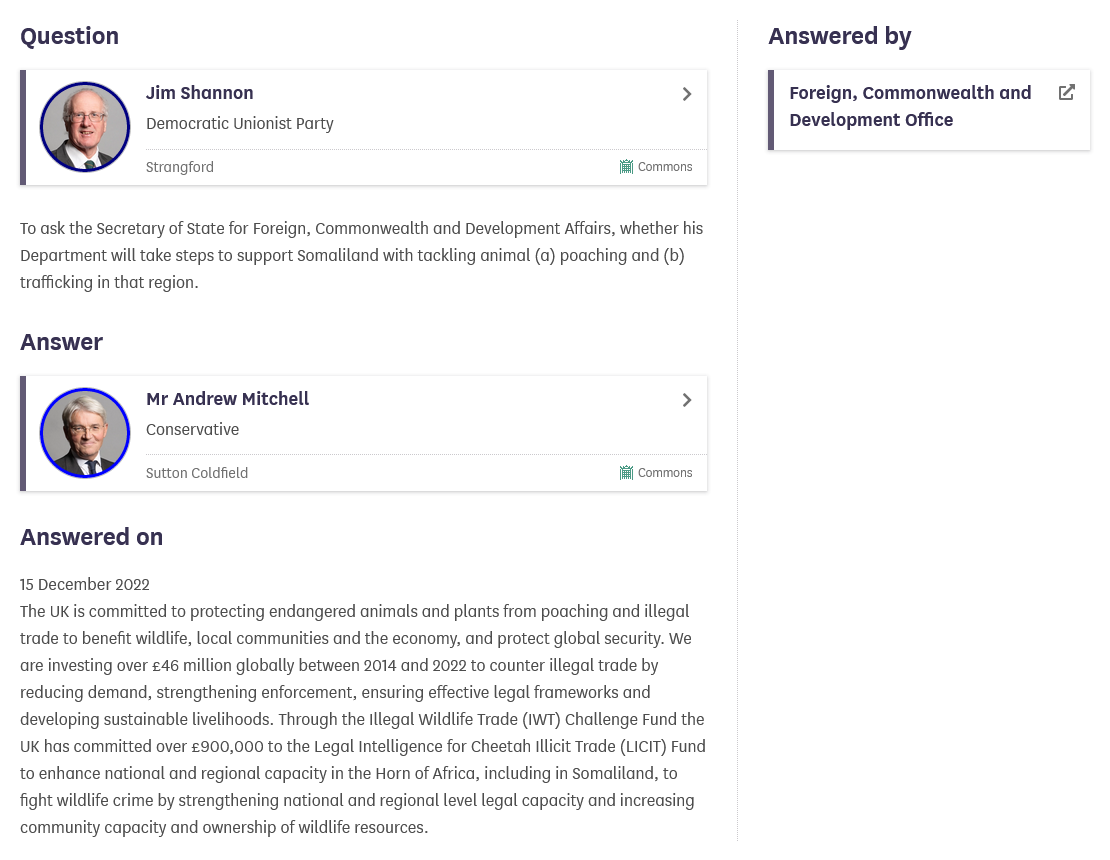Click the Mr Andrew Mitchell name heading
1110x860 pixels.
coord(227,399)
